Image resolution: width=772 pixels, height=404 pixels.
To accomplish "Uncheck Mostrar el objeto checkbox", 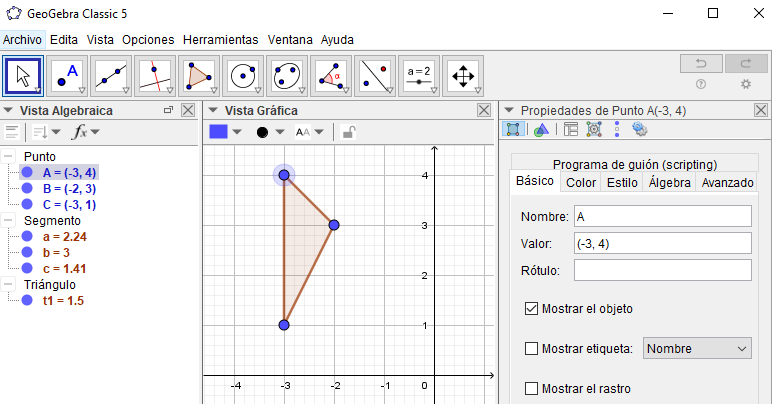I will [531, 308].
